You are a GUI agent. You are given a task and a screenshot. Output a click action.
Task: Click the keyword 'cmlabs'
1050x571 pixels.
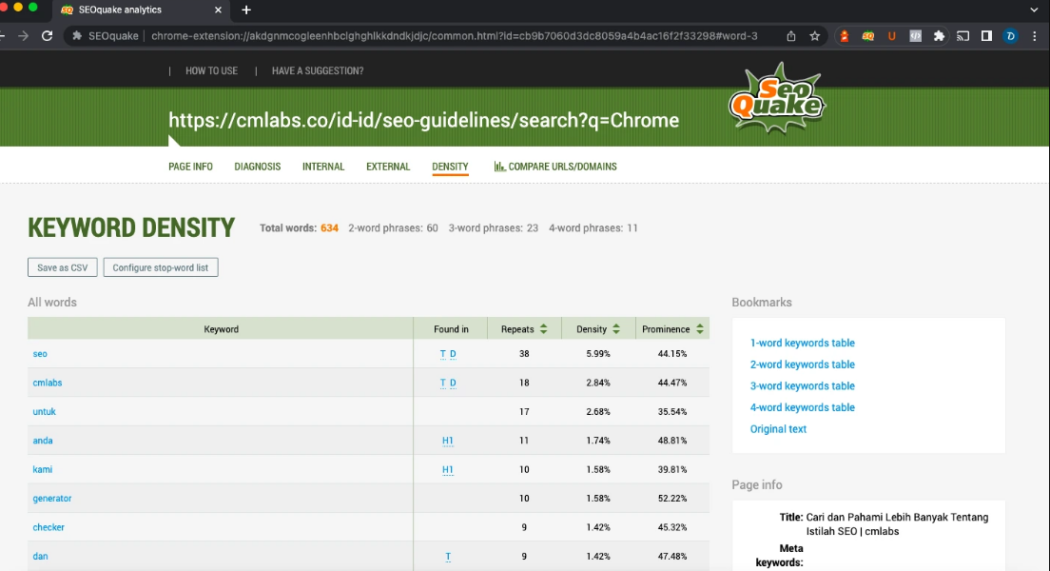[47, 382]
